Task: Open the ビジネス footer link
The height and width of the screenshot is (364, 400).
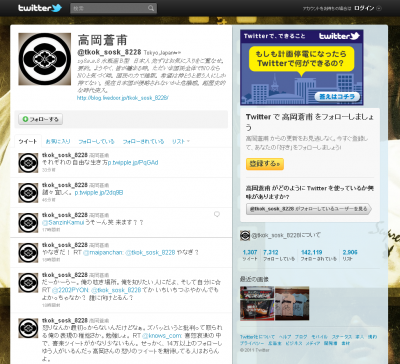Action: (x=294, y=343)
